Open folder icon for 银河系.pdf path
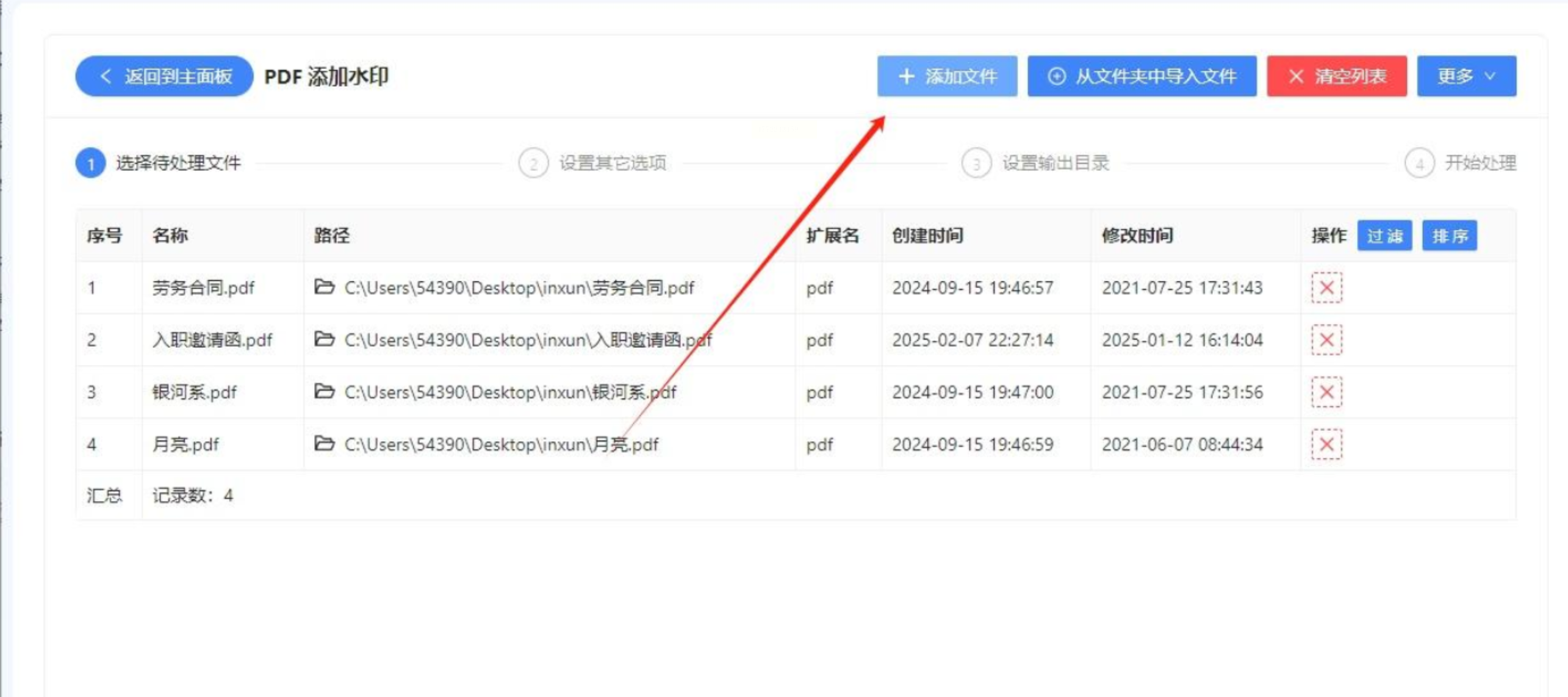This screenshot has width=1568, height=697. [x=324, y=391]
